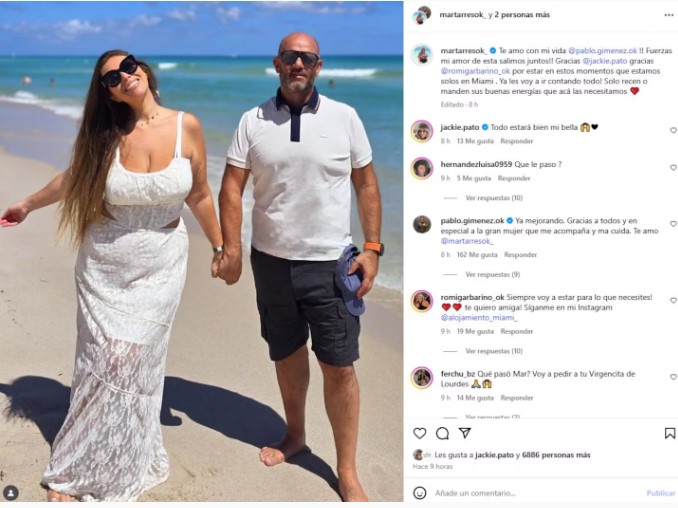Open romigarbarino_ok's profile picture
This screenshot has height=508, width=678.
click(422, 301)
